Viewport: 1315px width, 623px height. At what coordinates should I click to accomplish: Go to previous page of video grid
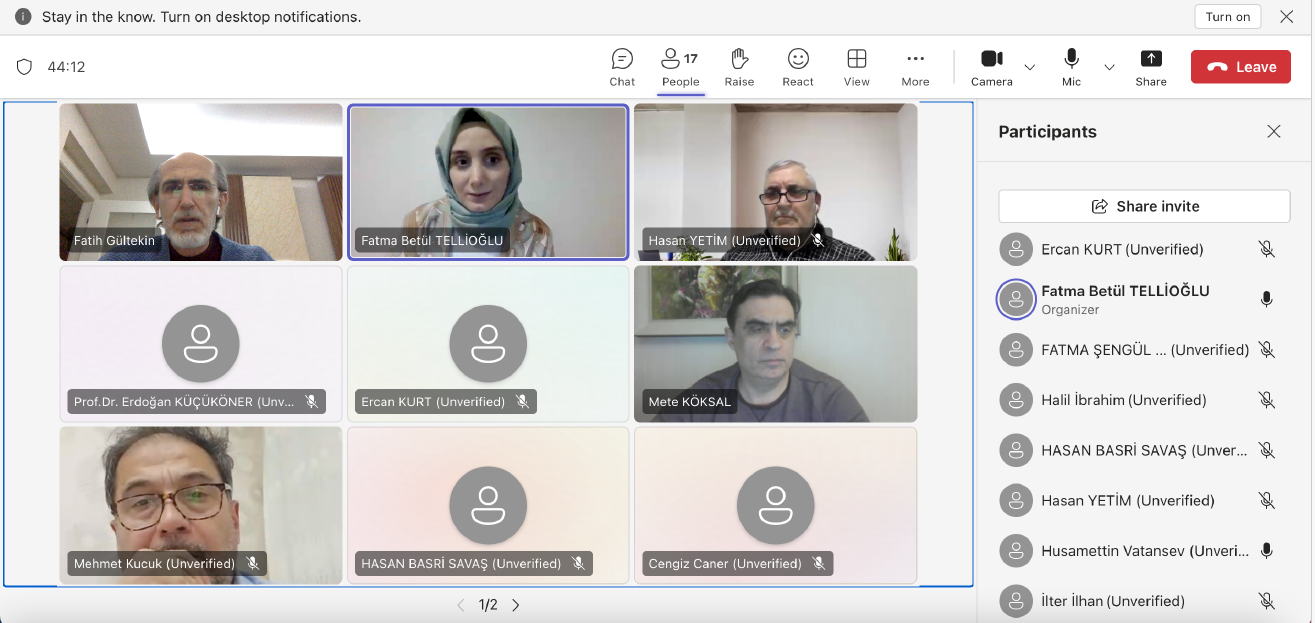461,605
